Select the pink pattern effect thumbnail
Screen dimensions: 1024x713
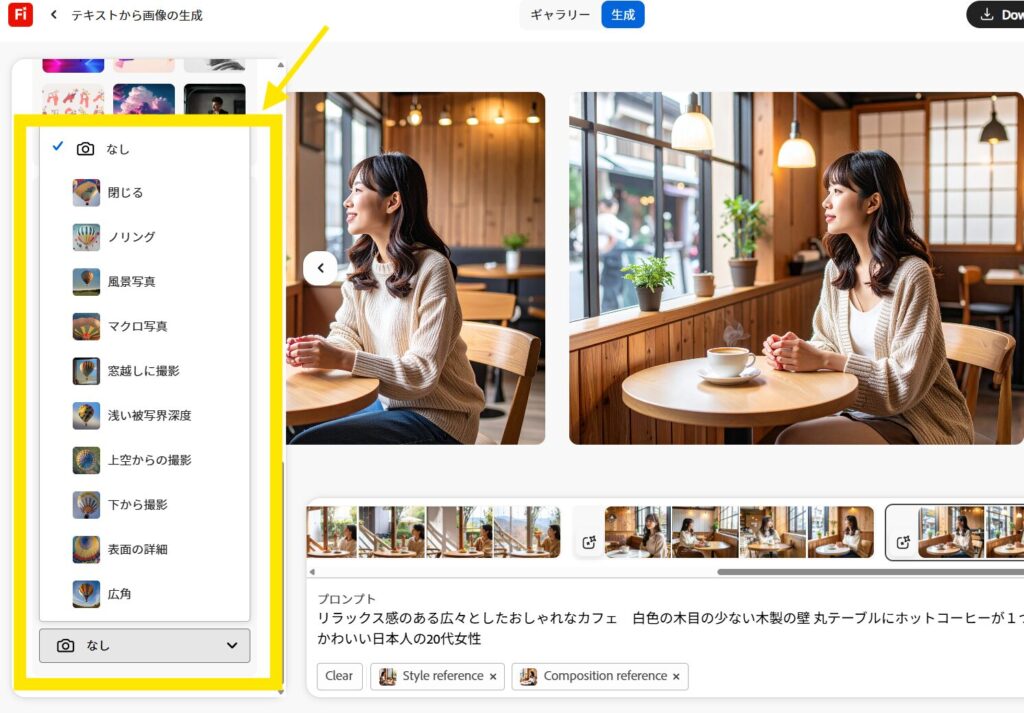(x=73, y=100)
